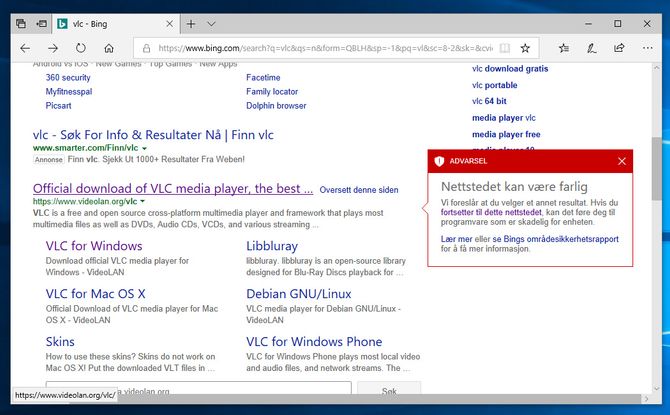Open VLC for Windows Phone sublink
Viewport: 670px width, 415px height.
pos(314,342)
